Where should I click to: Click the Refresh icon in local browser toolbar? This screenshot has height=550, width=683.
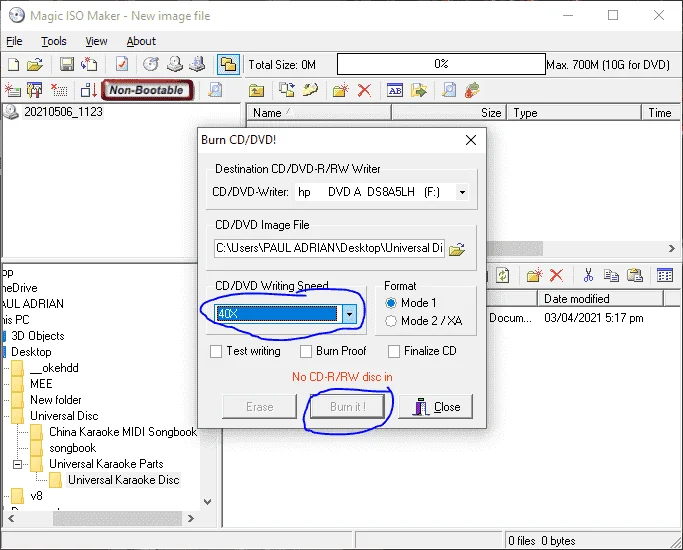click(x=503, y=275)
